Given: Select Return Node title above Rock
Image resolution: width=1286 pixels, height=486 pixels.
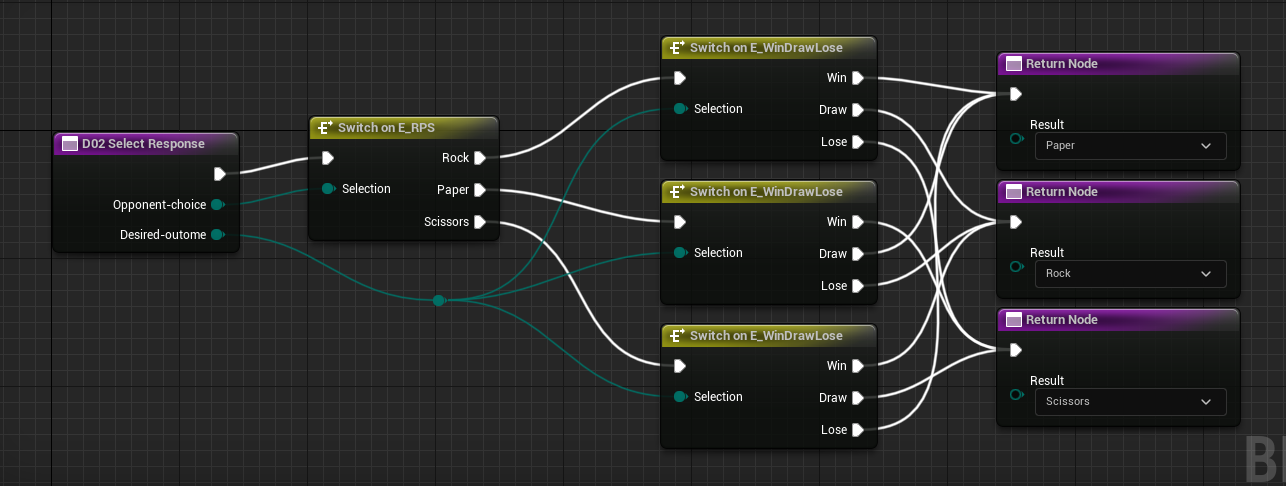Looking at the screenshot, I should click(1062, 192).
